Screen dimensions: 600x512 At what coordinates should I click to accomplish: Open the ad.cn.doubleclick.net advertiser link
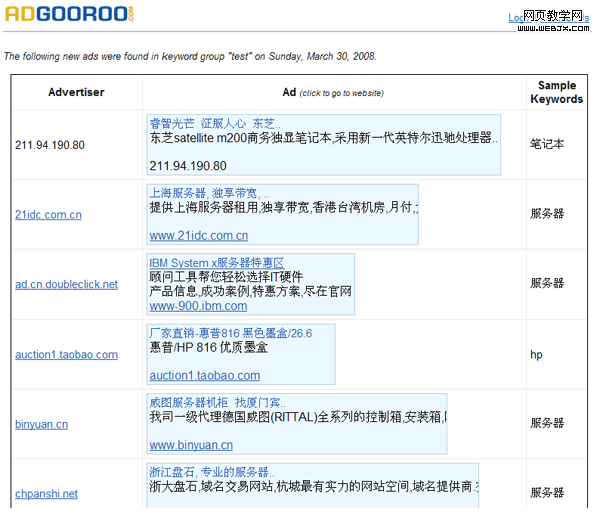(x=66, y=285)
